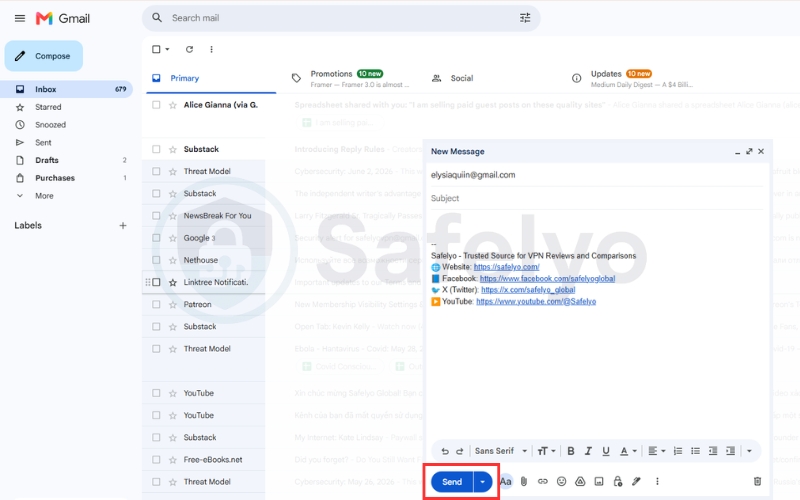Open the main menu hamburger icon
Screen dimensions: 800x500
[x=20, y=18]
